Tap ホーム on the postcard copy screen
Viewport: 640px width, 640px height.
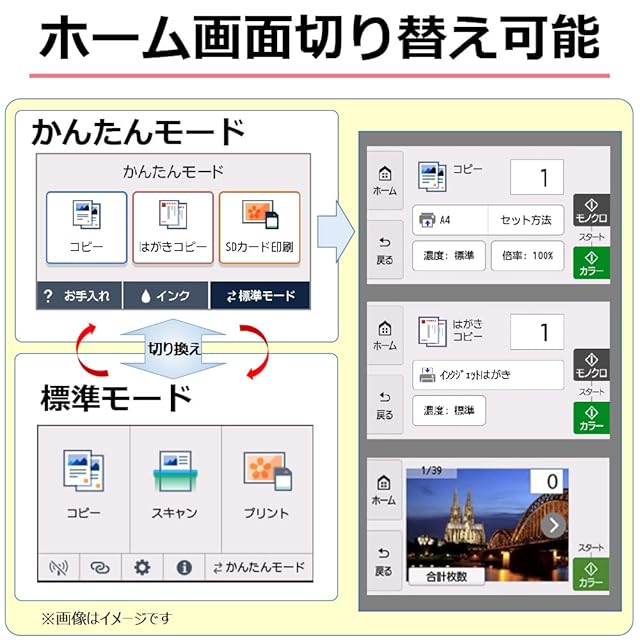385,335
